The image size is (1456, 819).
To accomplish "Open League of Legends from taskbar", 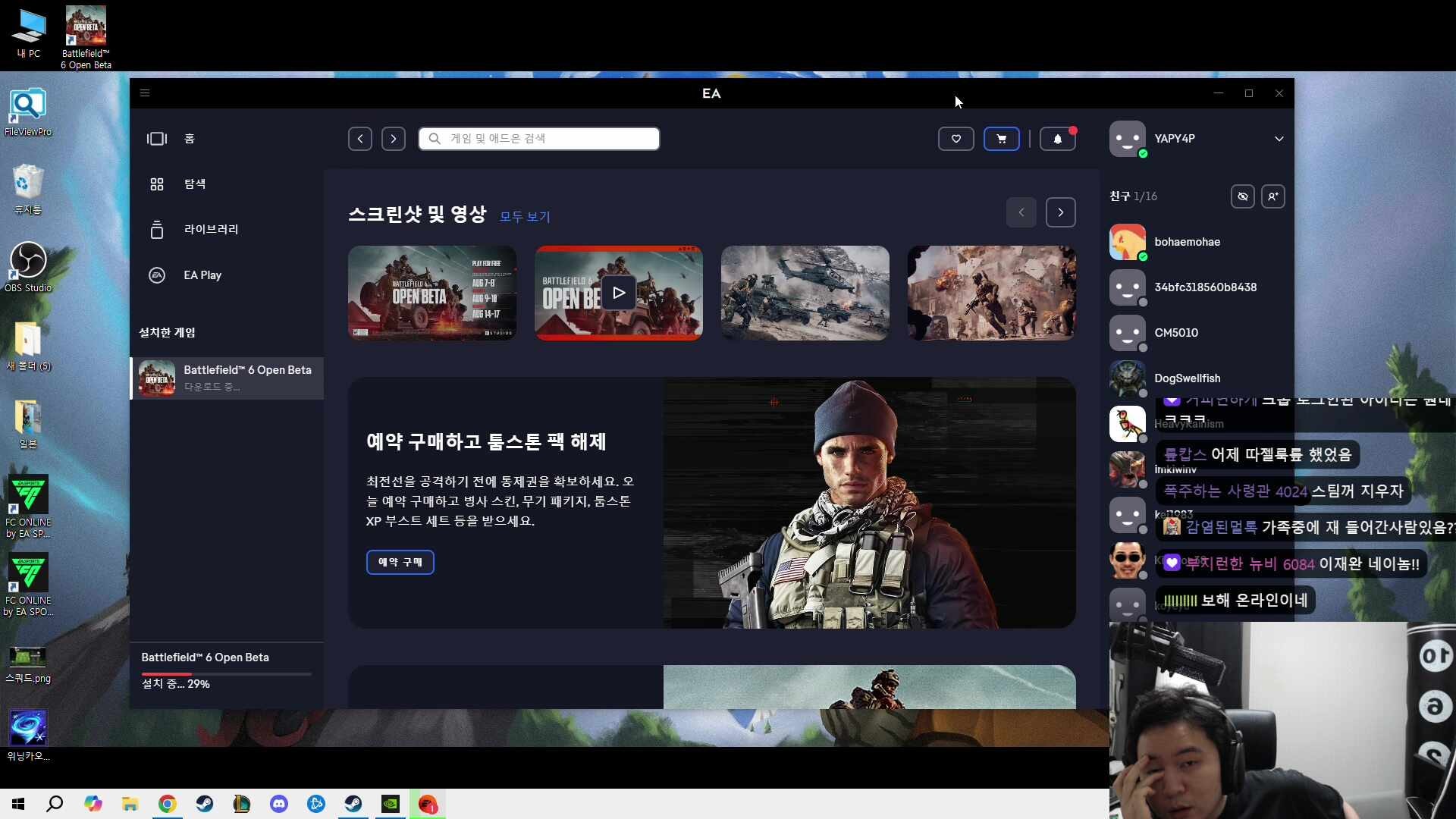I will point(242,804).
